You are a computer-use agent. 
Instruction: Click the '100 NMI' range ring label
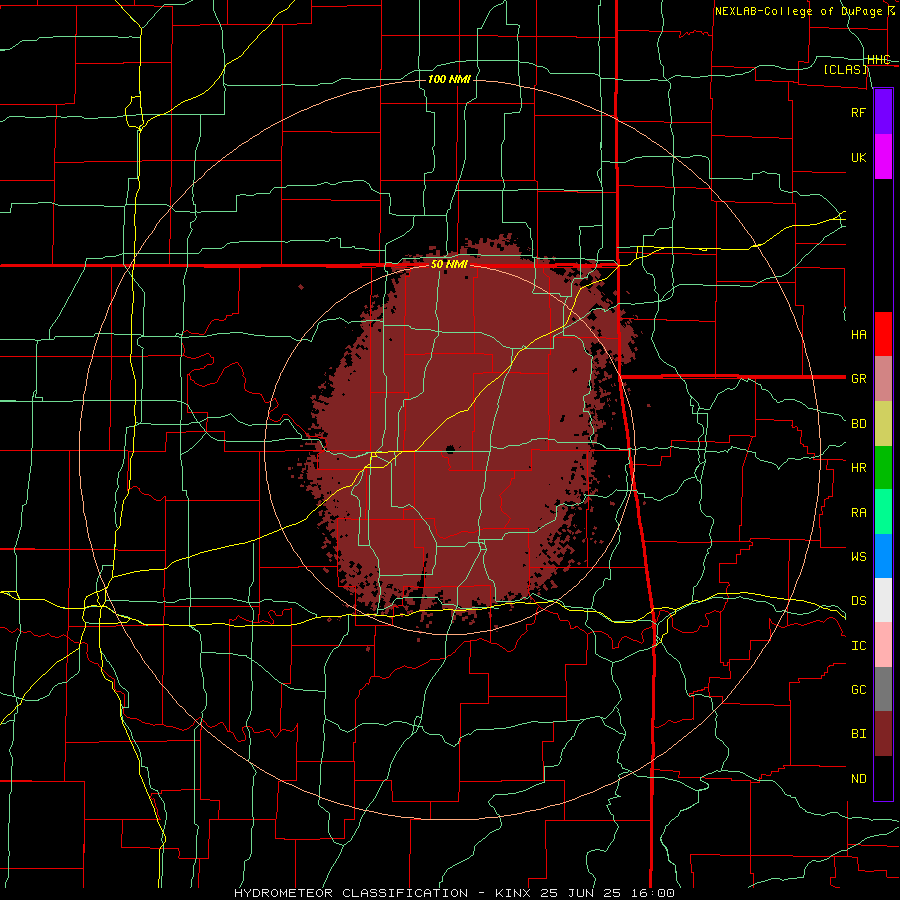449,79
